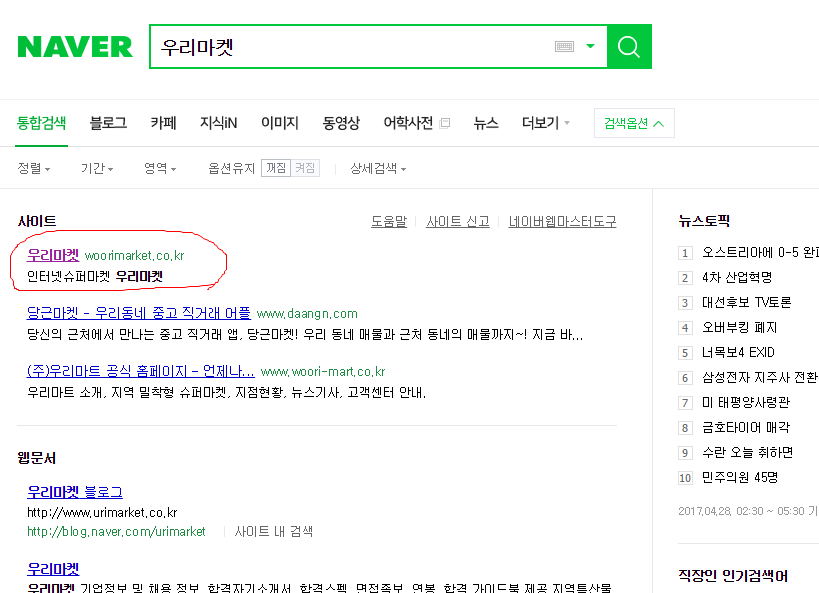Click the 도움말 link

[x=389, y=222]
